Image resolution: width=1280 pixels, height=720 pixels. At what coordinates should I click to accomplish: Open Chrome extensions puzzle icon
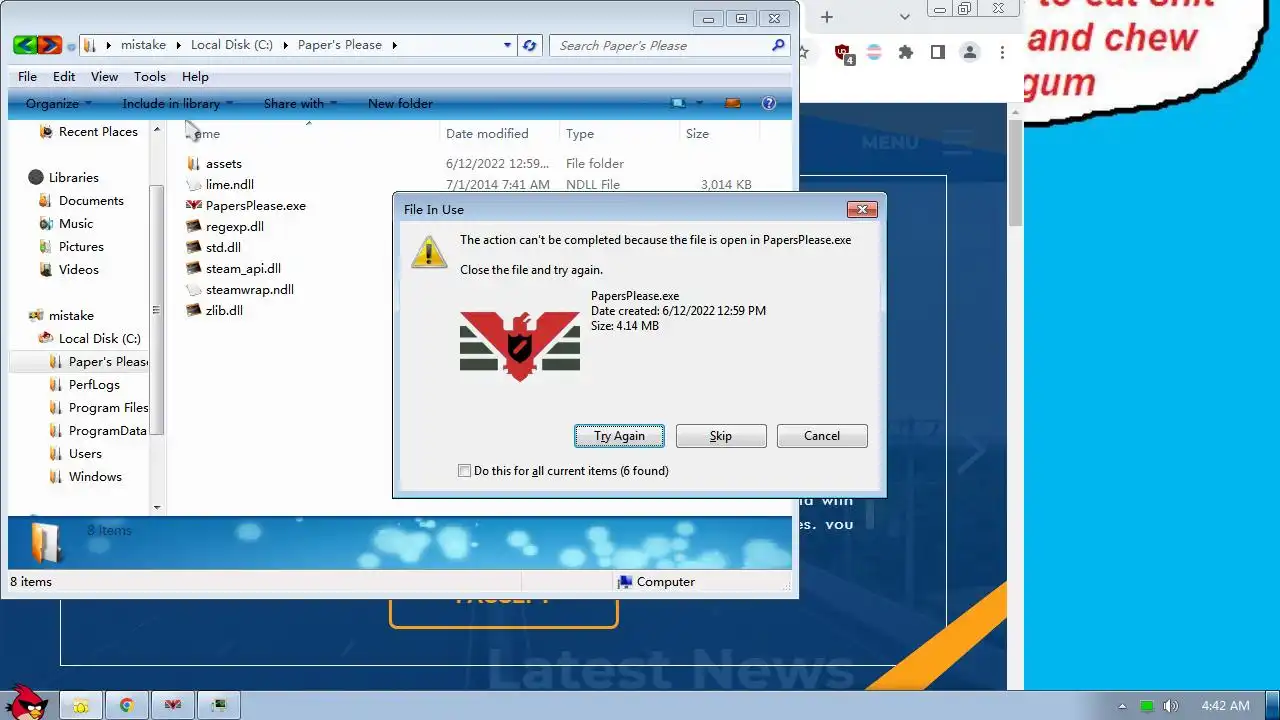point(906,52)
